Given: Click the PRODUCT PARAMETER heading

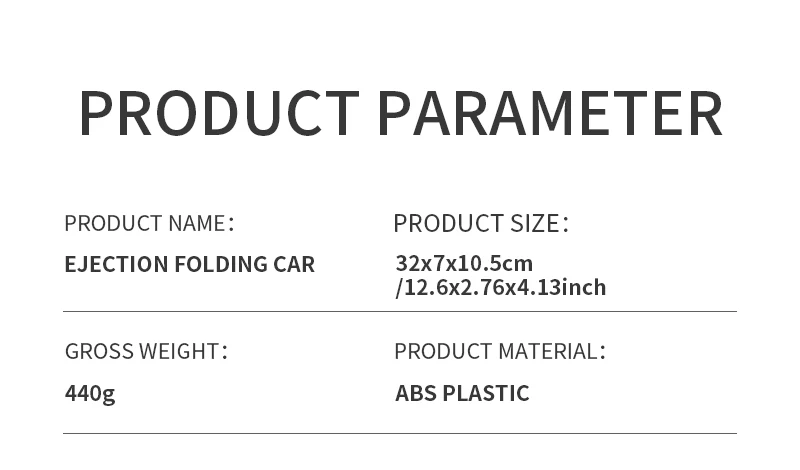Looking at the screenshot, I should click(x=400, y=113).
